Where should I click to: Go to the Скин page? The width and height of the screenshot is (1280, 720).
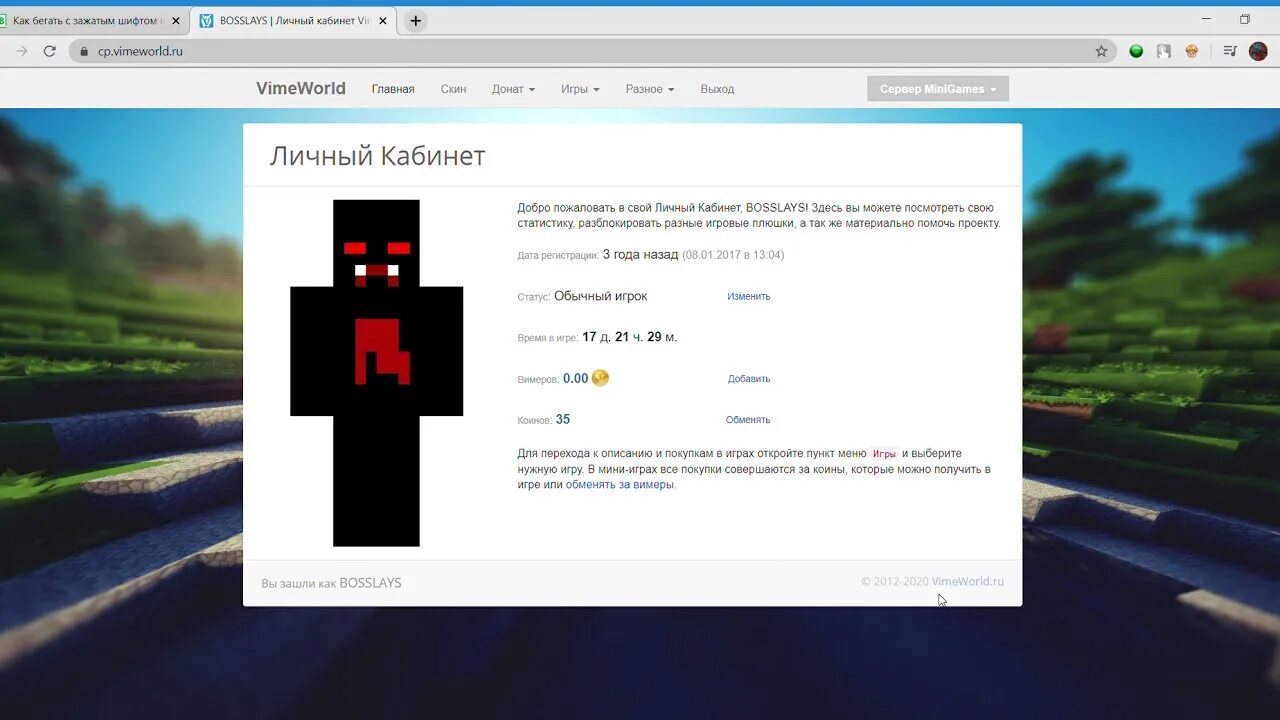[x=453, y=89]
